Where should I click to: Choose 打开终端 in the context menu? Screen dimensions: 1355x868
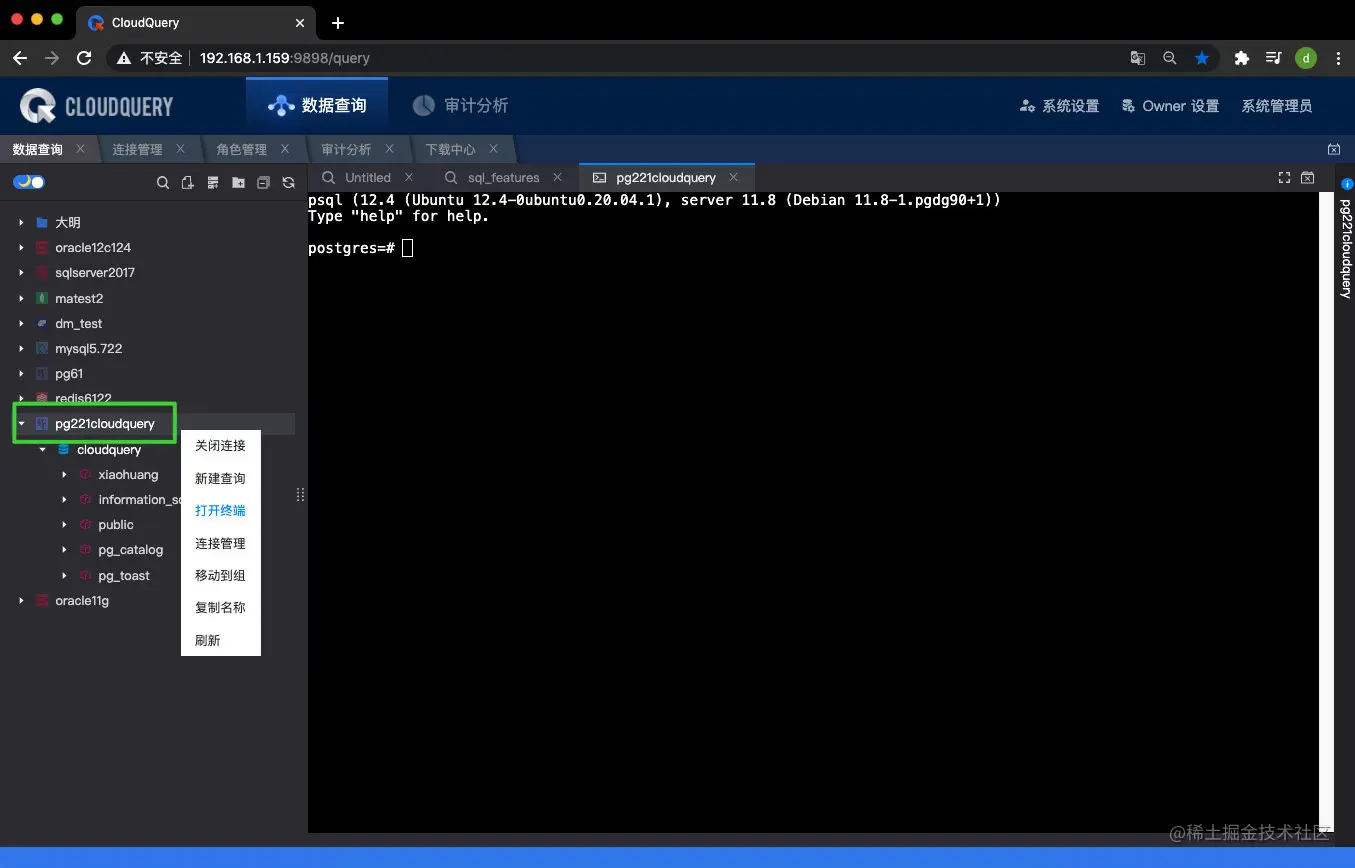(x=220, y=510)
